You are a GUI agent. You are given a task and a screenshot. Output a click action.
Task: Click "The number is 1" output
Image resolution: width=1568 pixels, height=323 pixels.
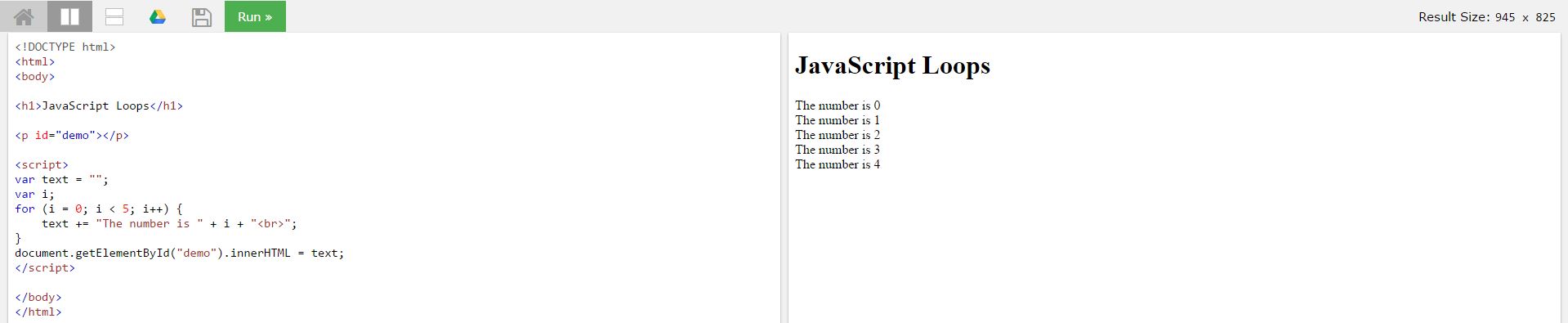pos(838,120)
